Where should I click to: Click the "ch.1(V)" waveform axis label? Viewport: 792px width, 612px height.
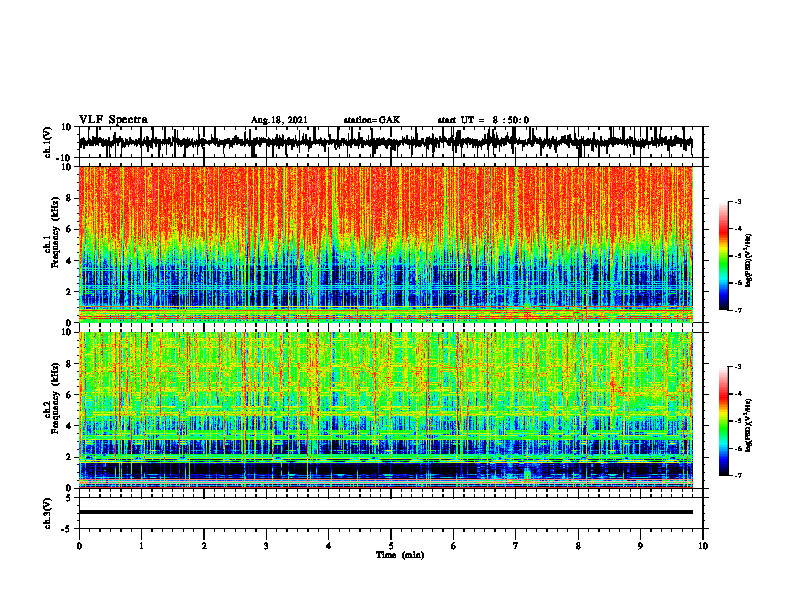pos(48,142)
